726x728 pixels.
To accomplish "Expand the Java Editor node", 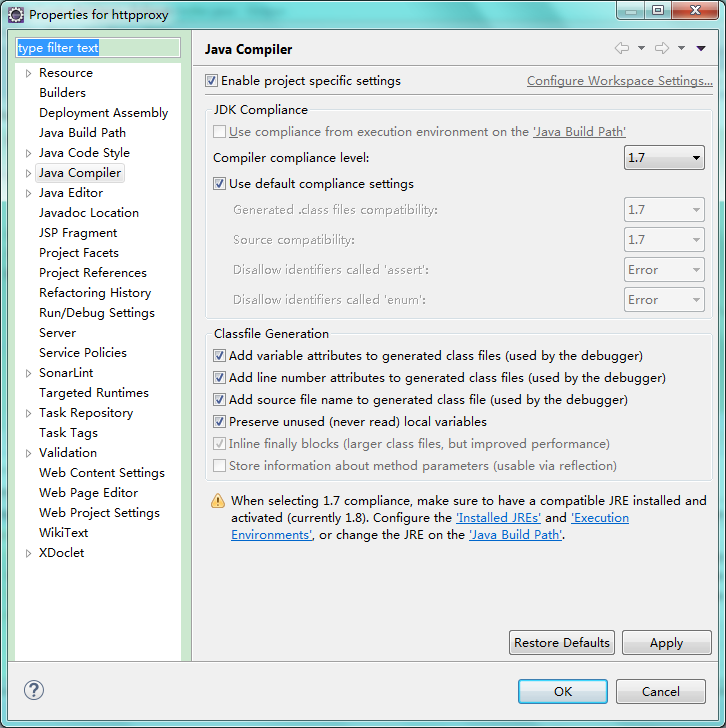I will (x=28, y=193).
